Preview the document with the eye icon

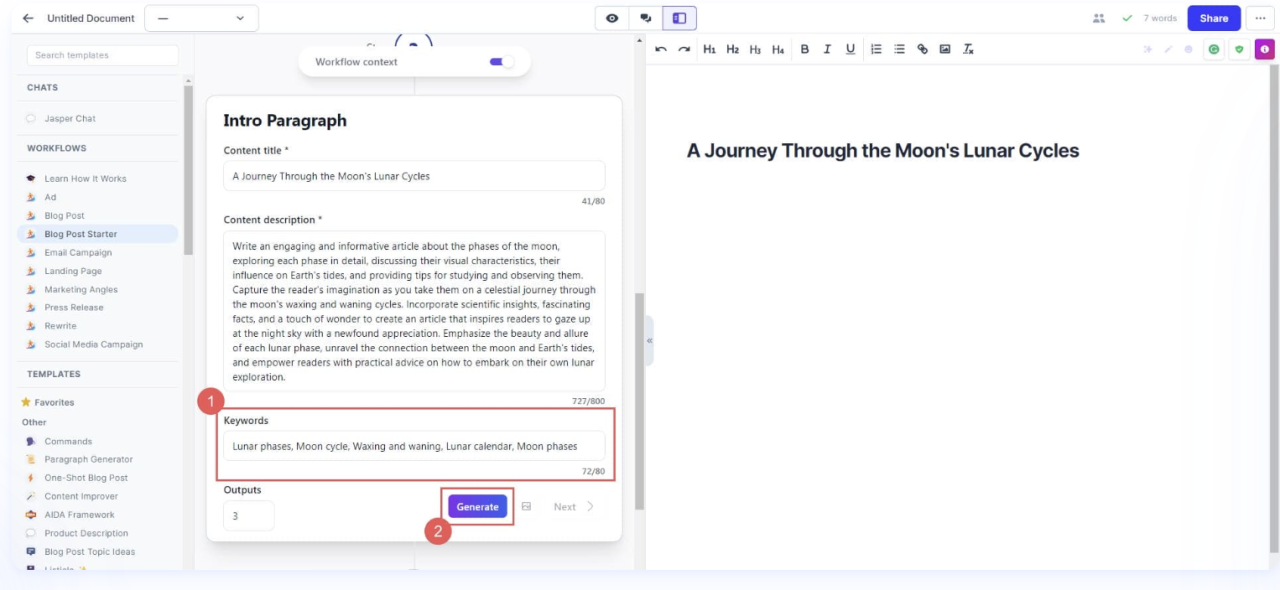click(x=611, y=17)
